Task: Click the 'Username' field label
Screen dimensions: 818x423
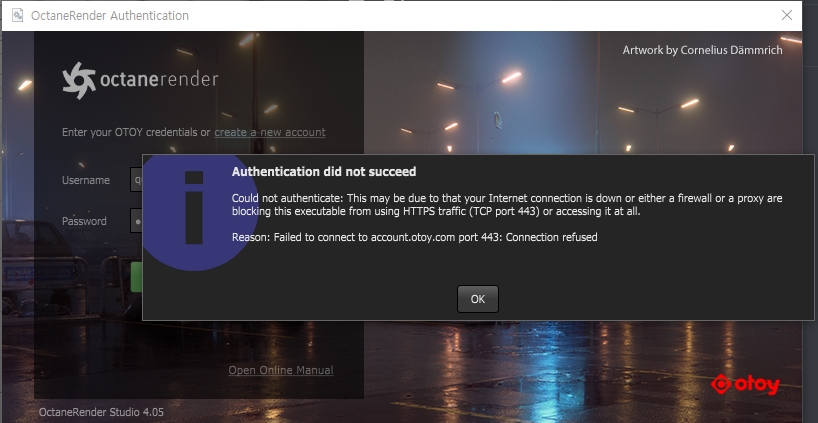Action: (x=86, y=180)
